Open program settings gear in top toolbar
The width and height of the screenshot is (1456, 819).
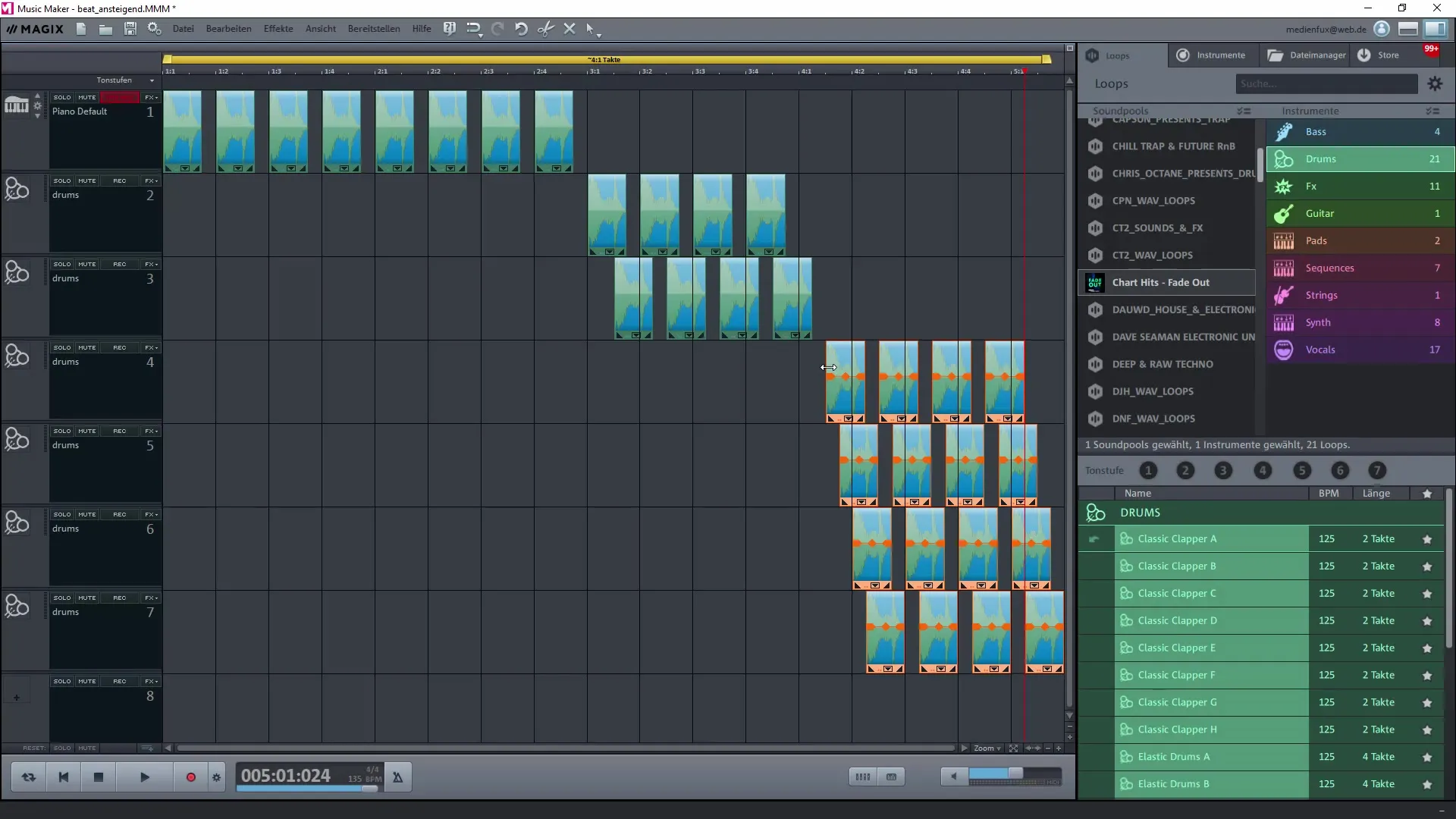tap(155, 29)
